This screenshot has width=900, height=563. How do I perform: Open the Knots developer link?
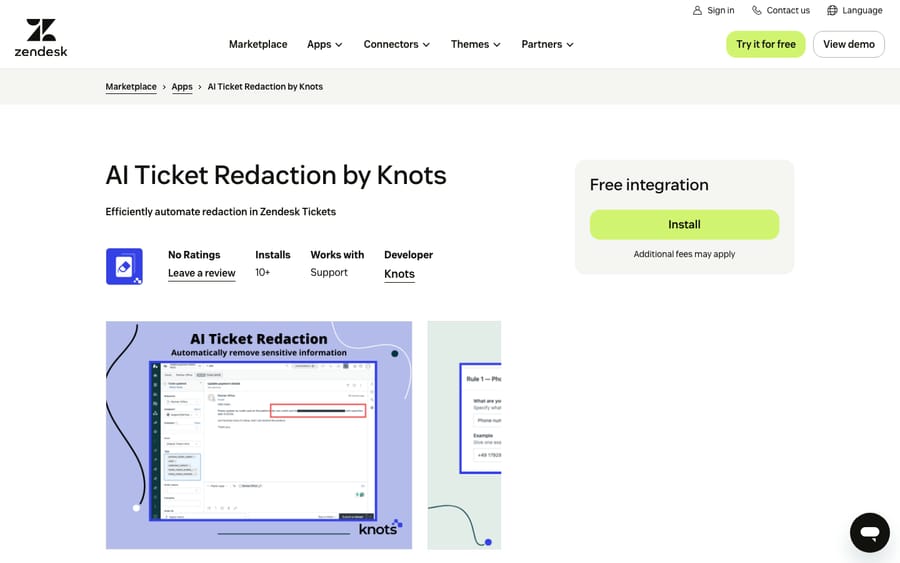[399, 274]
